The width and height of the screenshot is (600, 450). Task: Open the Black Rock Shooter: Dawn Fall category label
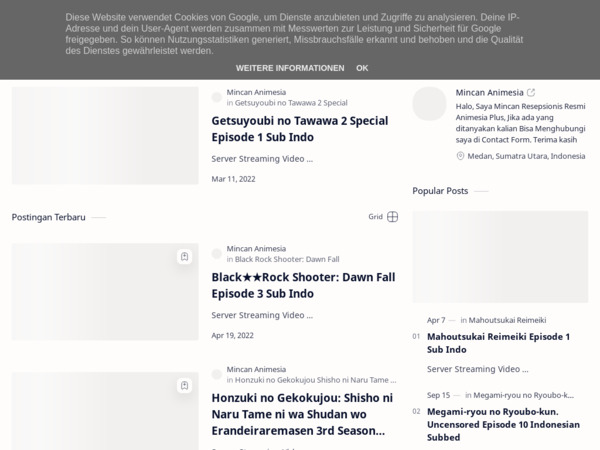pos(287,259)
